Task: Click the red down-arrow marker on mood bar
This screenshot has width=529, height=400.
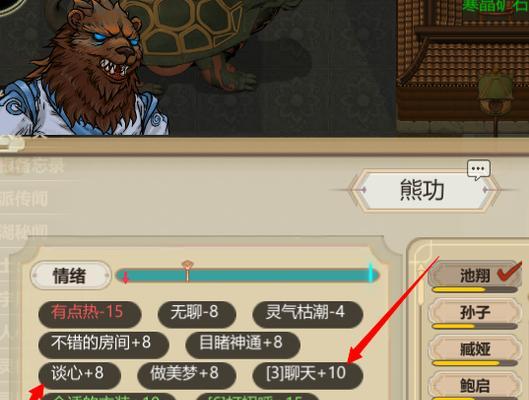Action: click(x=126, y=278)
